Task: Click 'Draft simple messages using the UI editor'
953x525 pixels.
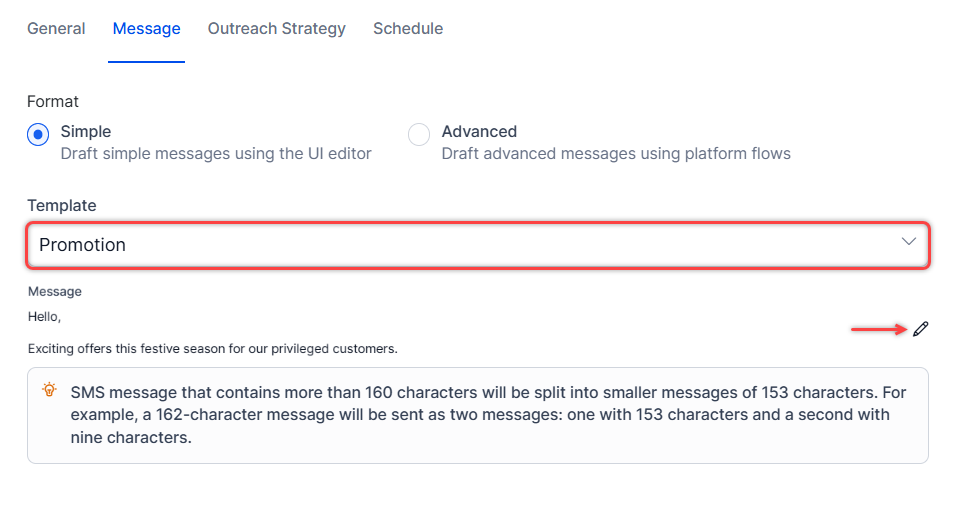Action: point(216,154)
